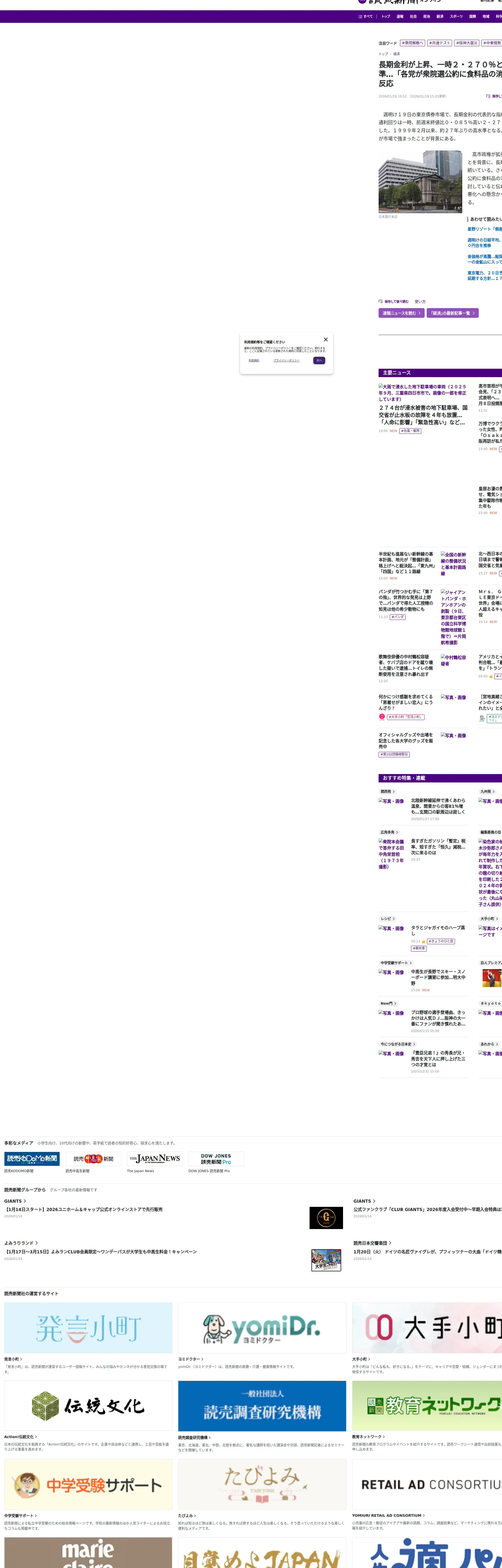Expand the GIANTS section chevron
The height and width of the screenshot is (1568, 502).
[x=24, y=1201]
